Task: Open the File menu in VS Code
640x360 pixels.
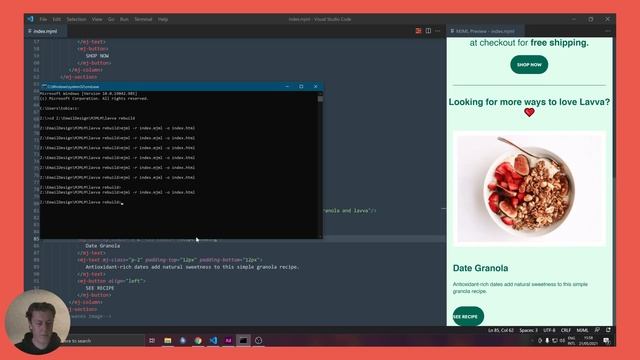Action: [43, 19]
